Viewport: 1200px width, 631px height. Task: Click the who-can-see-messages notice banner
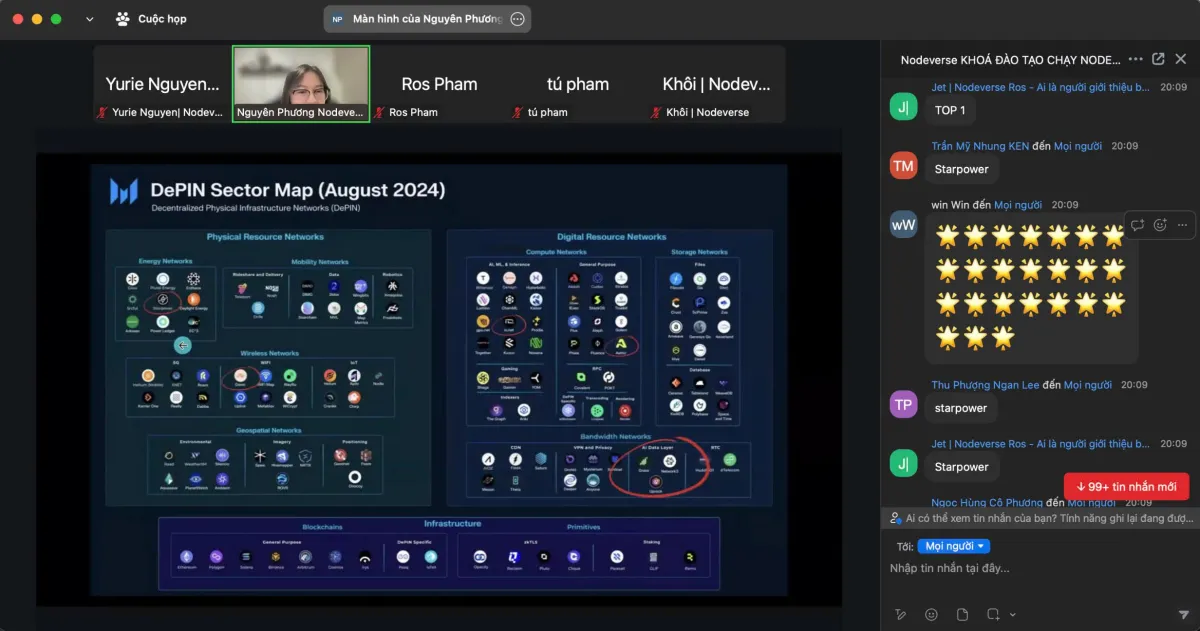(1040, 518)
